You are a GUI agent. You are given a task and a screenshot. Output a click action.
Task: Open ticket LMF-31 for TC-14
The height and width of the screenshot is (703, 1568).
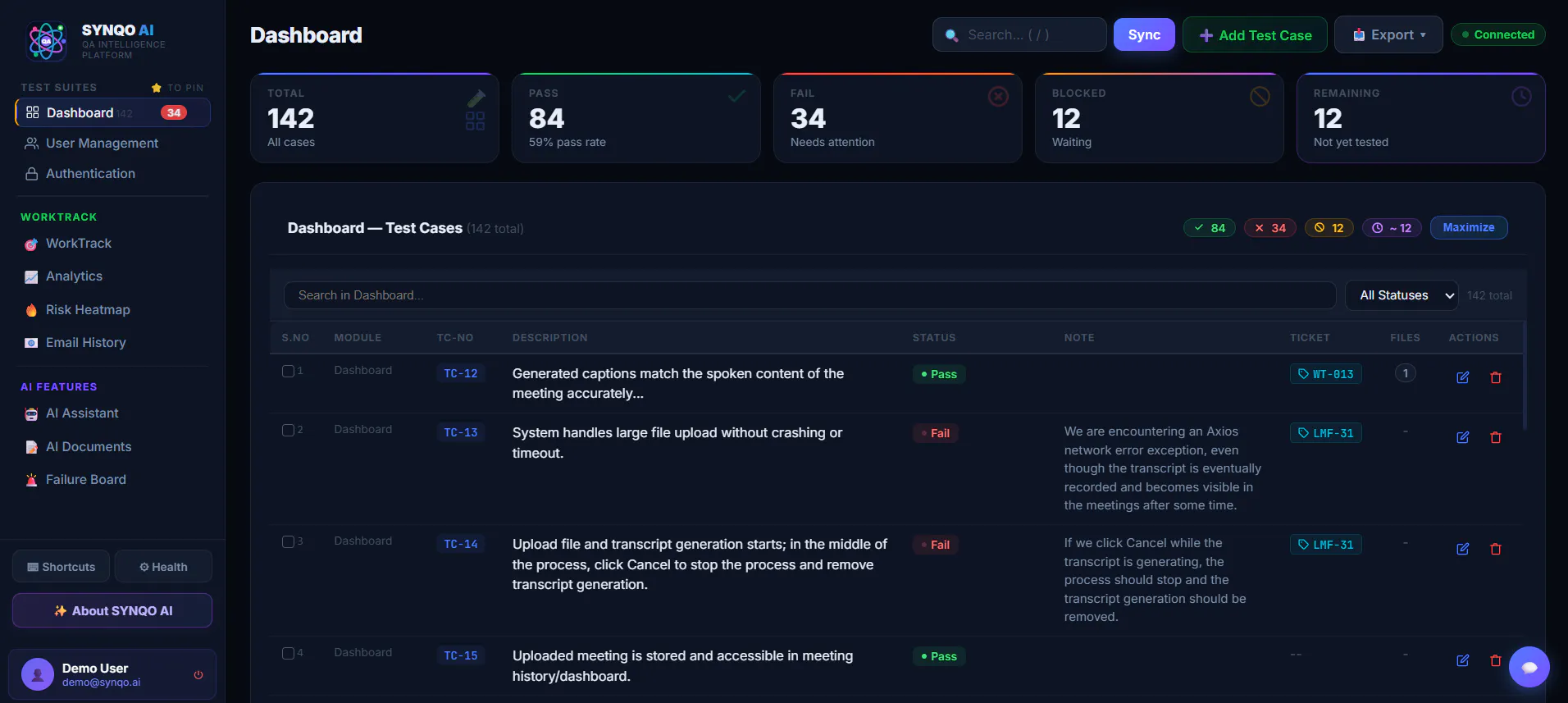1326,545
